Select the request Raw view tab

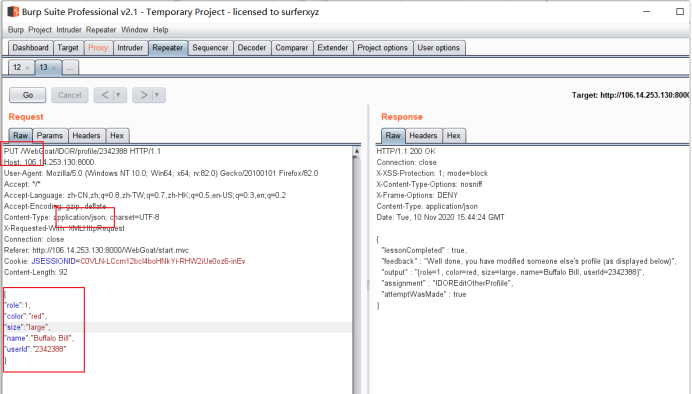click(x=21, y=135)
